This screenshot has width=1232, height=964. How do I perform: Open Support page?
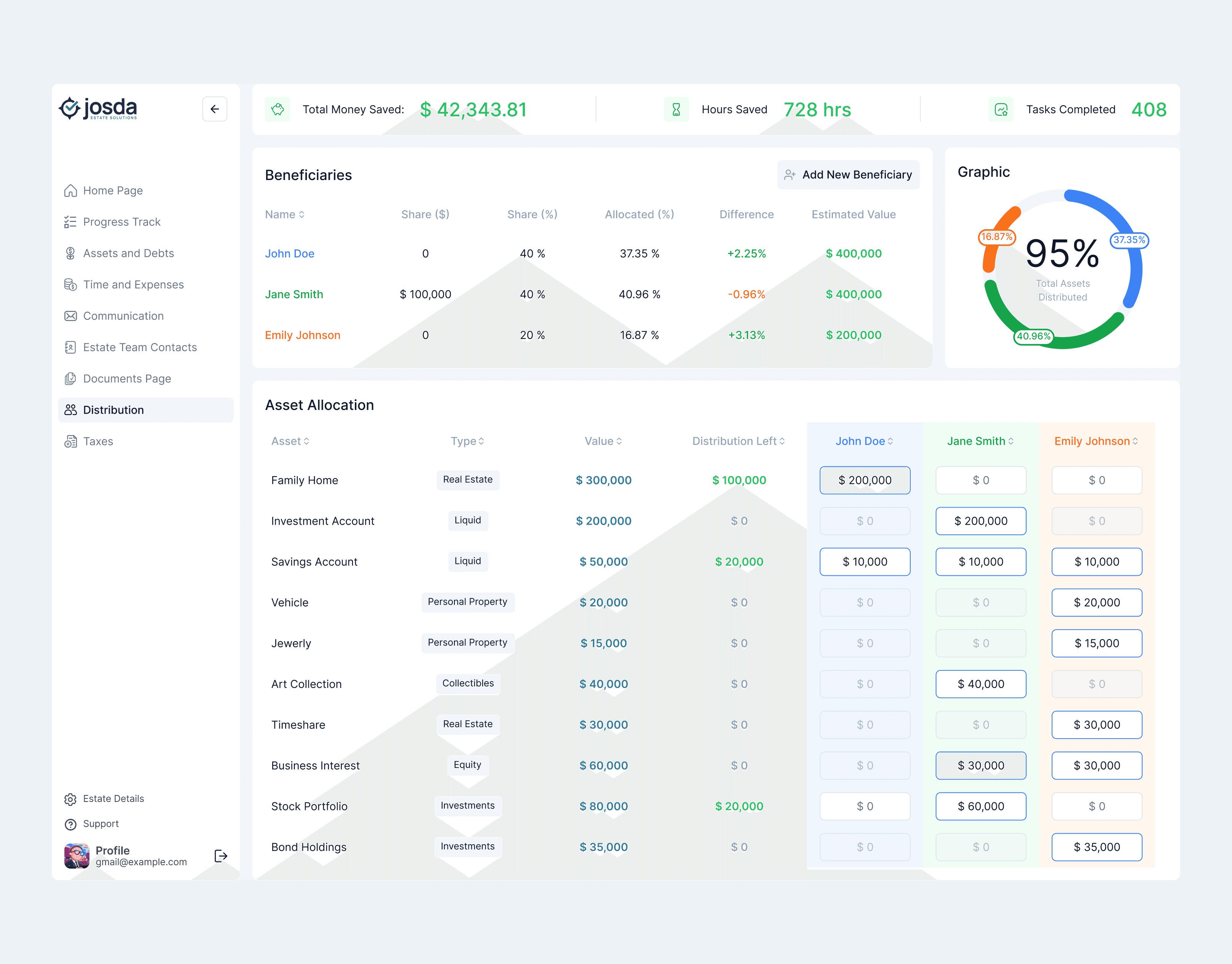pyautogui.click(x=100, y=824)
